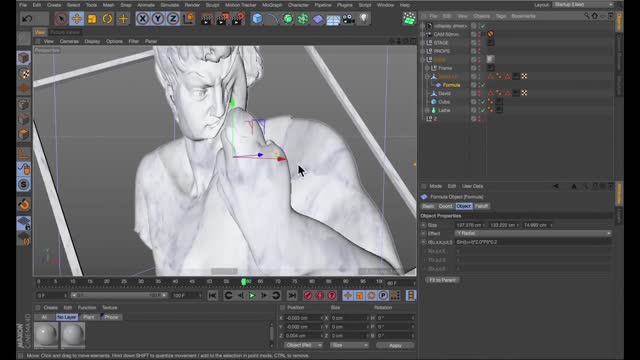
Task: Switch to Coord. tab in attributes
Action: pos(445,206)
